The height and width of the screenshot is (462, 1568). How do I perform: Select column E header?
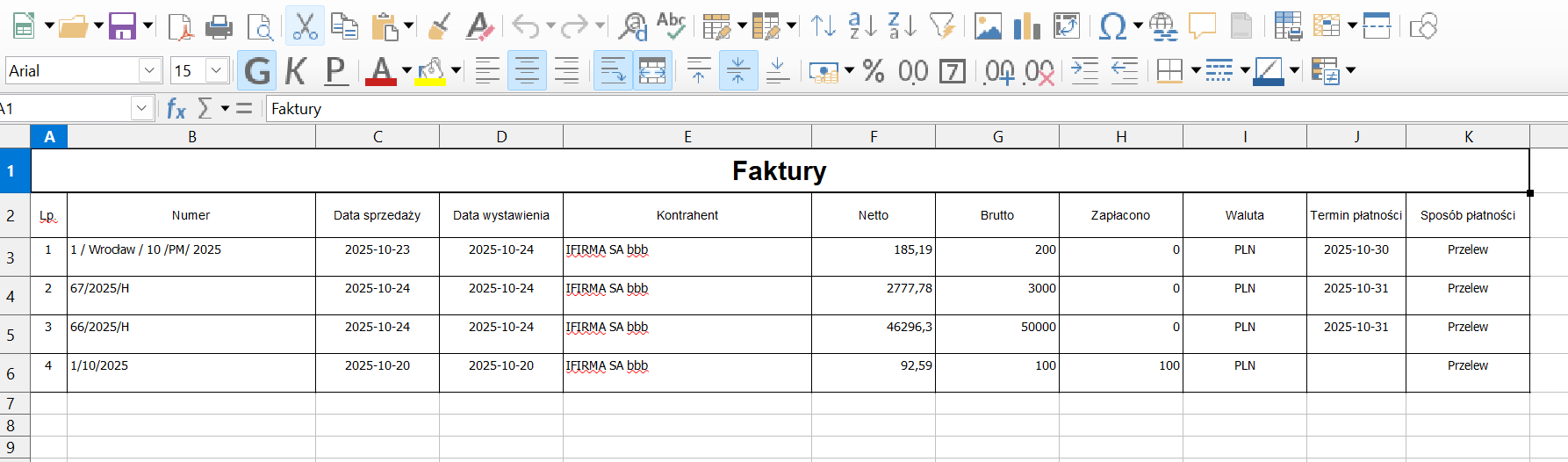[x=687, y=137]
